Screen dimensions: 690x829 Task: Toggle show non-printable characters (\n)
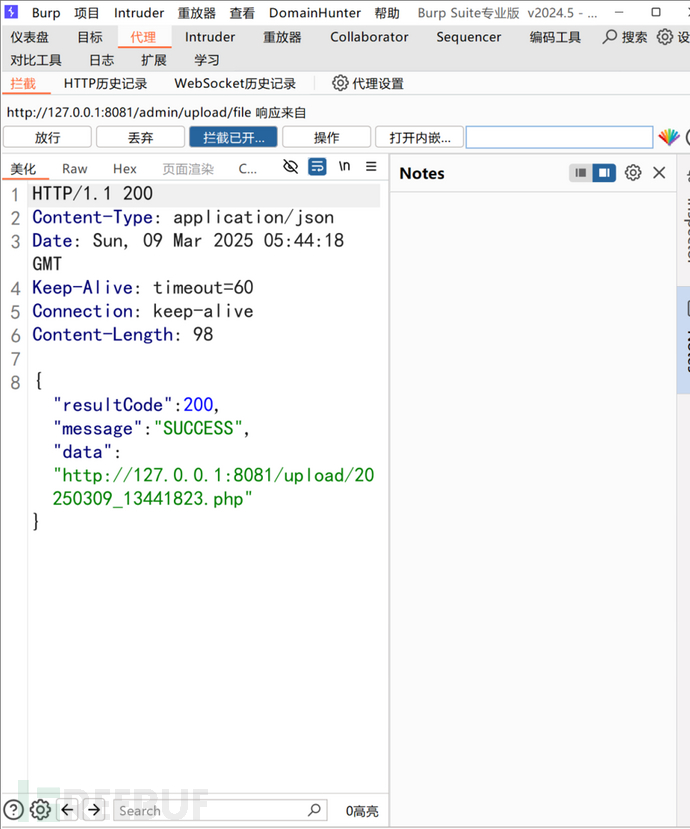pos(345,167)
